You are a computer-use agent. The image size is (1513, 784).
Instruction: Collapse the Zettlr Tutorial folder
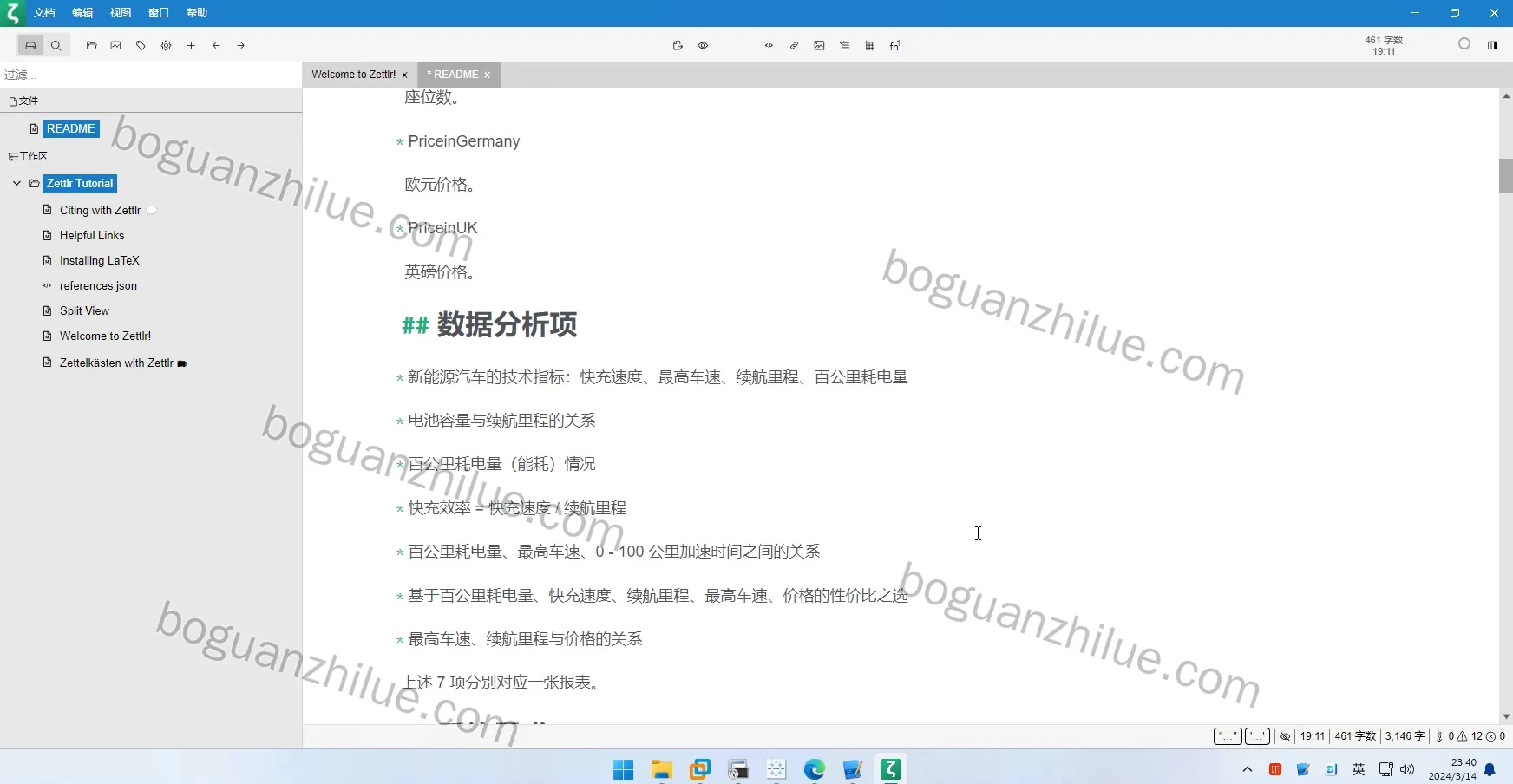pyautogui.click(x=16, y=184)
